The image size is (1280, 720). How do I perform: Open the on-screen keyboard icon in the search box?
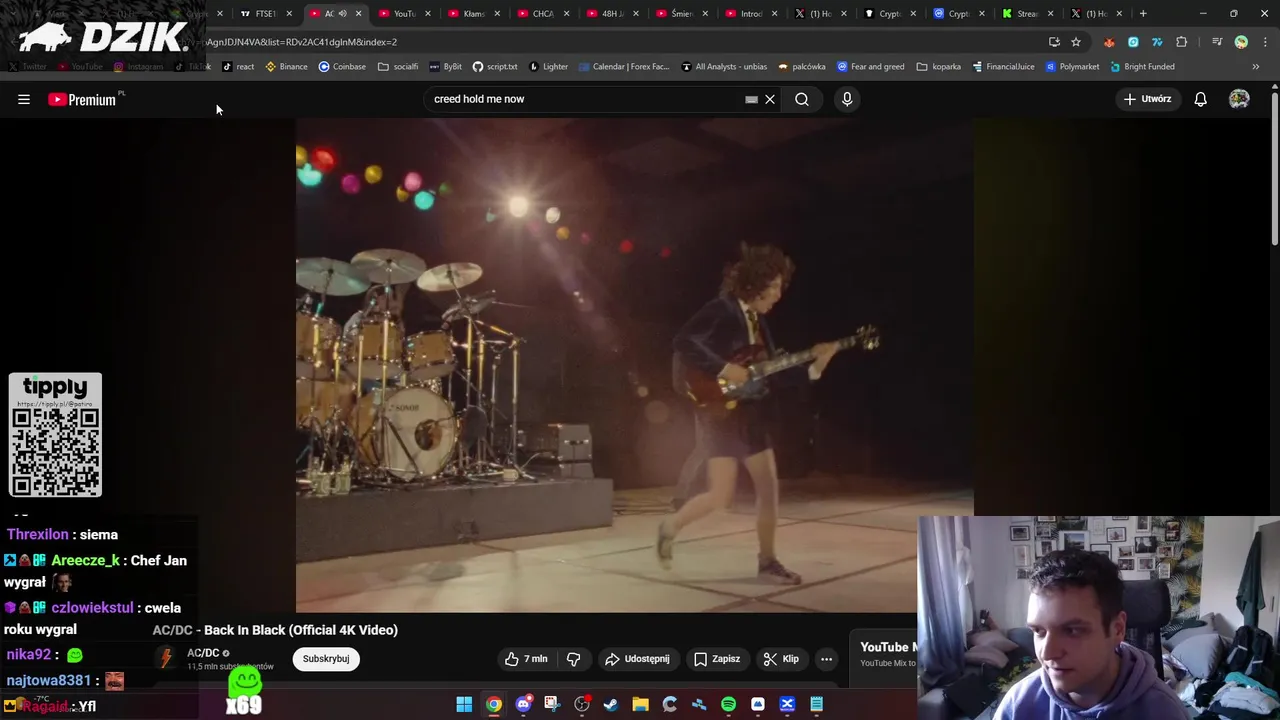(x=751, y=99)
